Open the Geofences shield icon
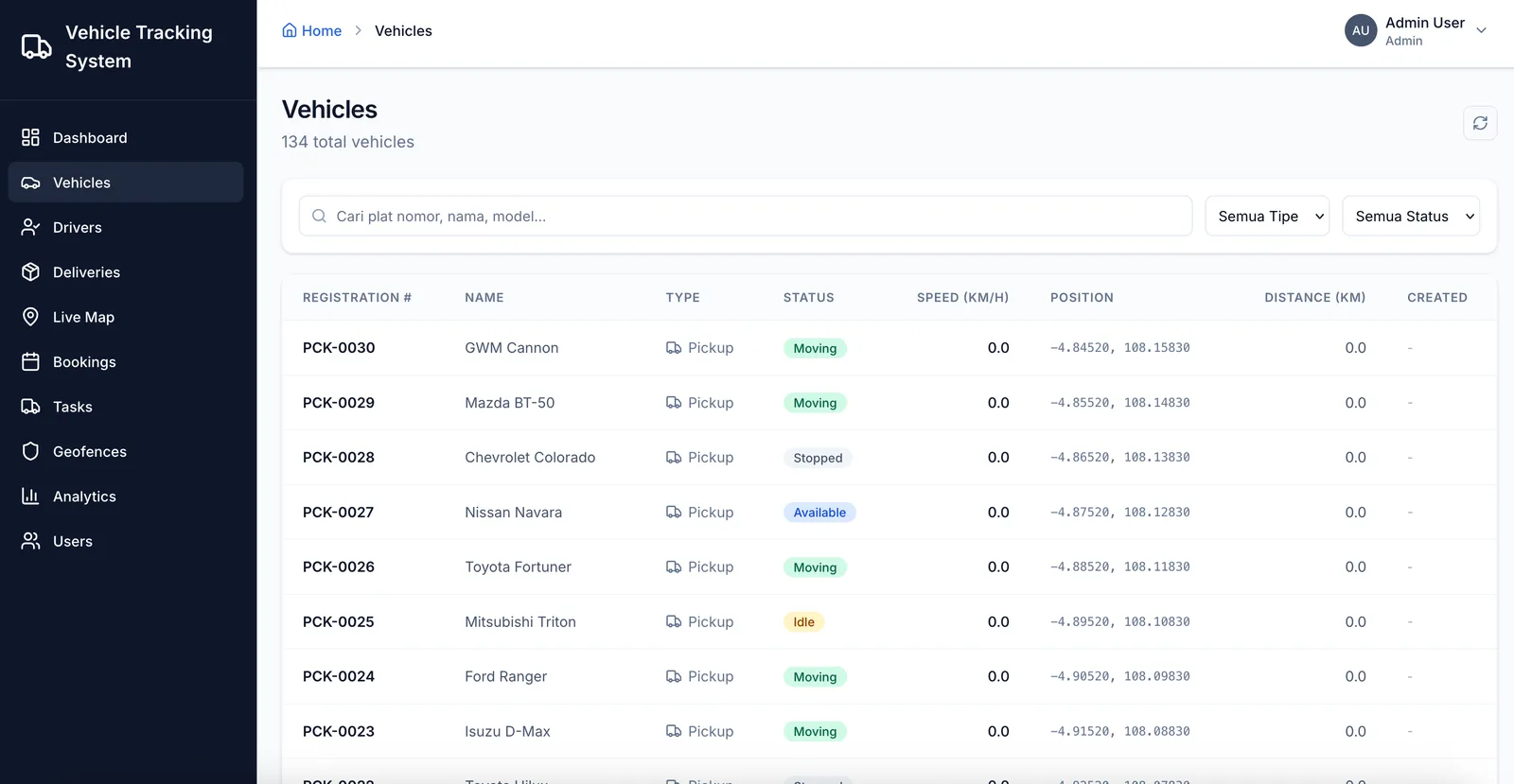The image size is (1514, 784). point(30,451)
